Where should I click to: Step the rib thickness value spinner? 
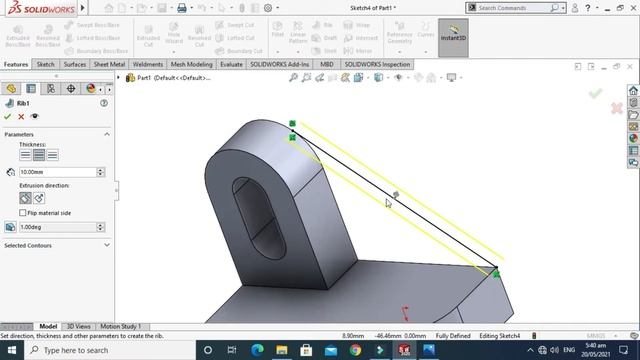click(100, 172)
